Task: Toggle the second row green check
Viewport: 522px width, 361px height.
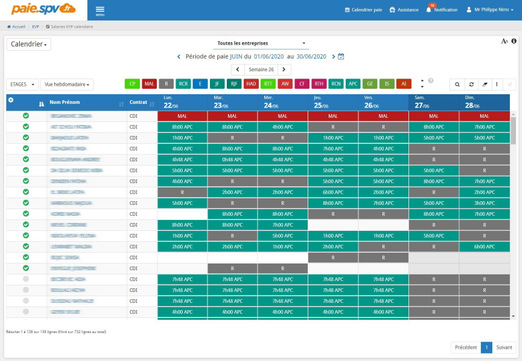Action: 26,127
